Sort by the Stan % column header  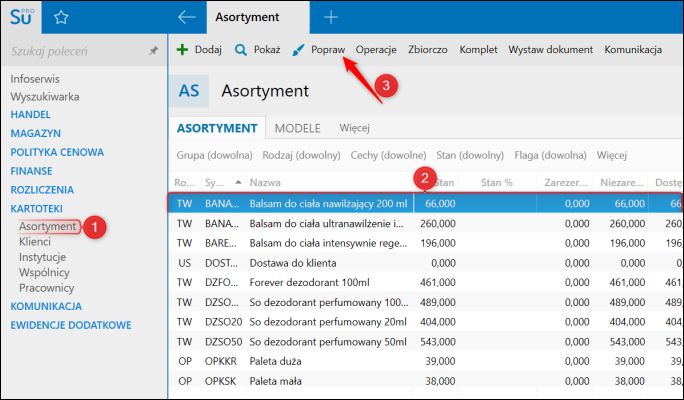point(497,182)
